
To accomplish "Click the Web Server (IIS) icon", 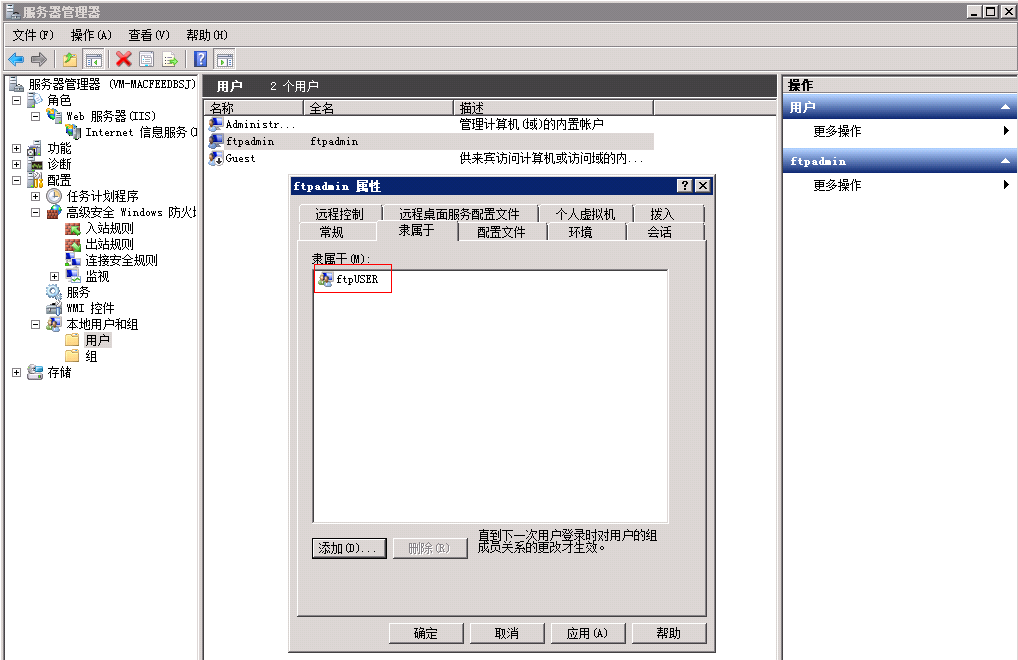I will pyautogui.click(x=55, y=116).
